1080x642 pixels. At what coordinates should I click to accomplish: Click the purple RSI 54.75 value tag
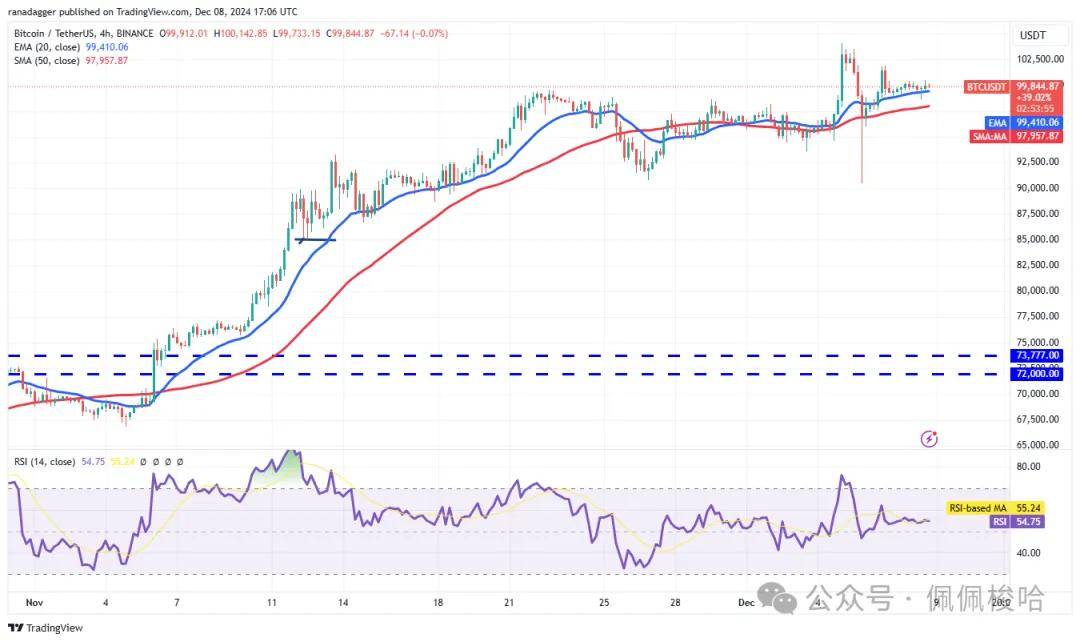pos(1017,522)
